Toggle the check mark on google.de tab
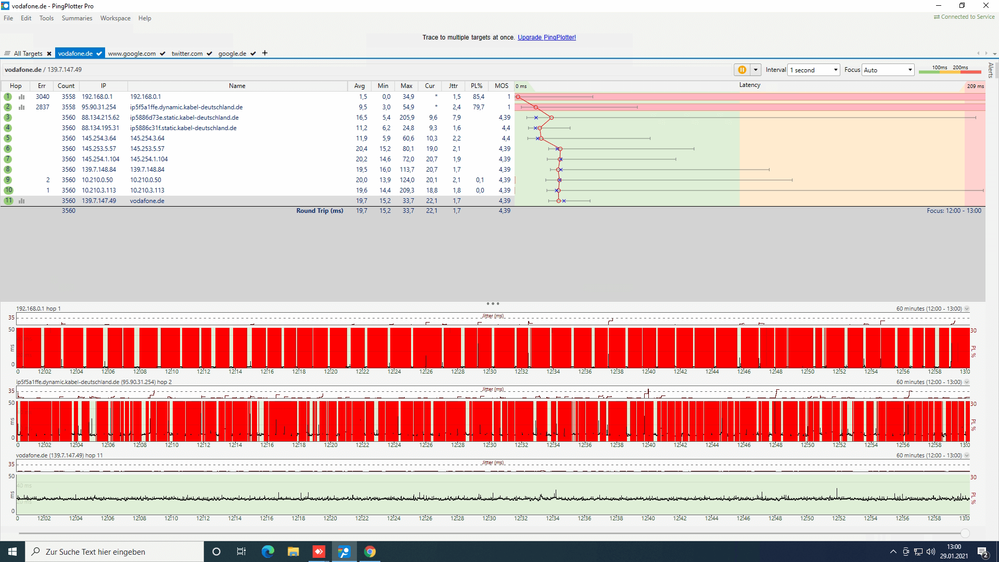The height and width of the screenshot is (562, 999). [x=253, y=54]
